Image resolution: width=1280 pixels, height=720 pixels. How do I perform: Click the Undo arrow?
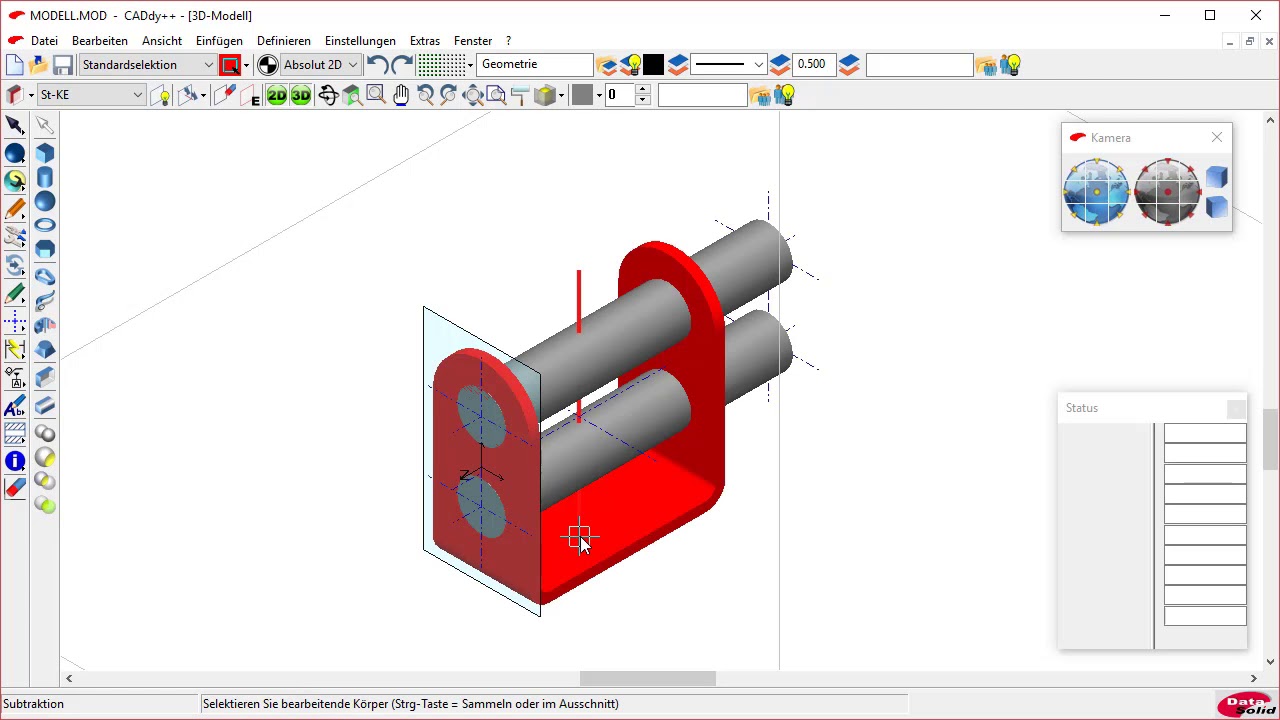[x=377, y=65]
